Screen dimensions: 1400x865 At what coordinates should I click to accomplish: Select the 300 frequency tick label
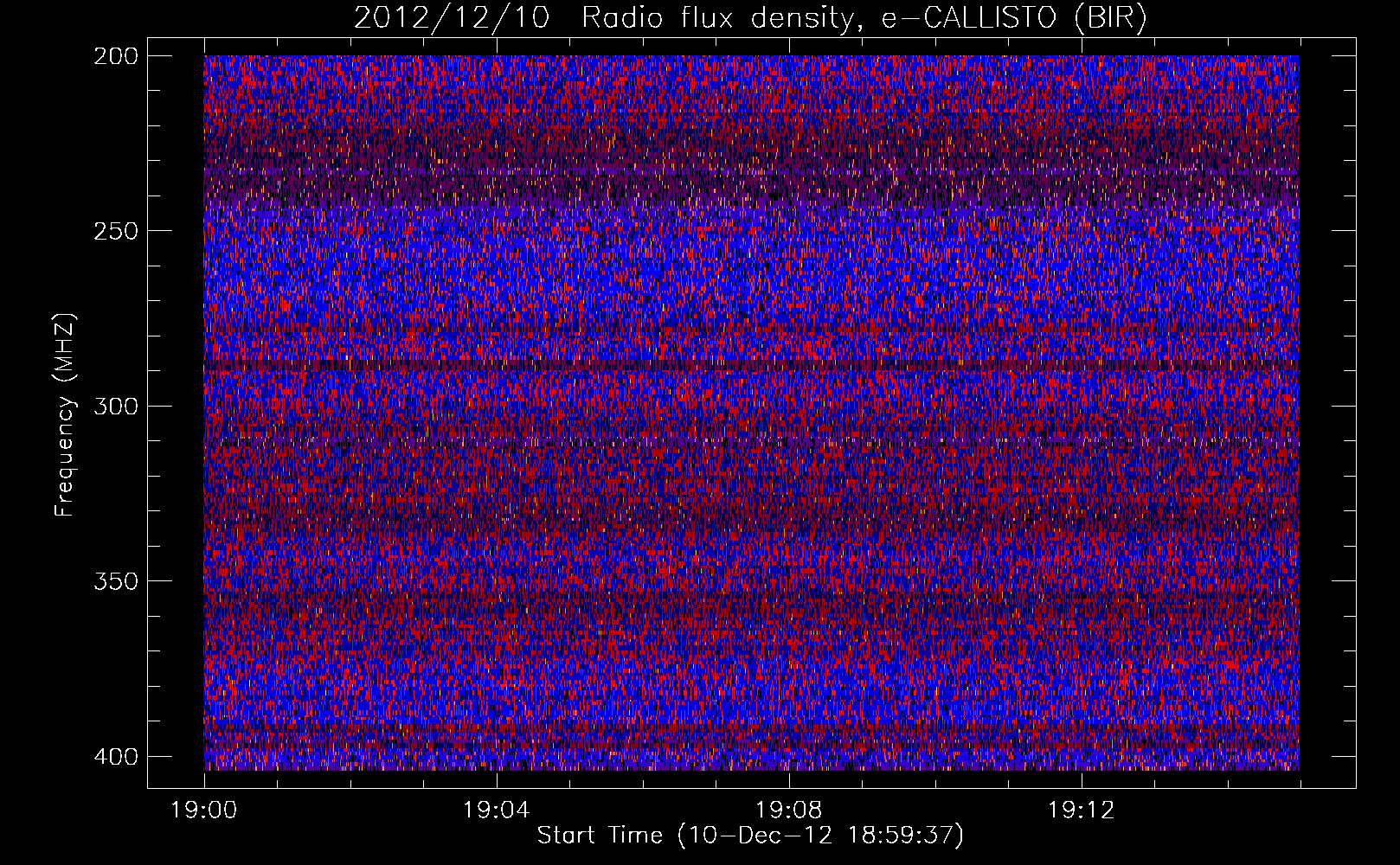point(115,406)
